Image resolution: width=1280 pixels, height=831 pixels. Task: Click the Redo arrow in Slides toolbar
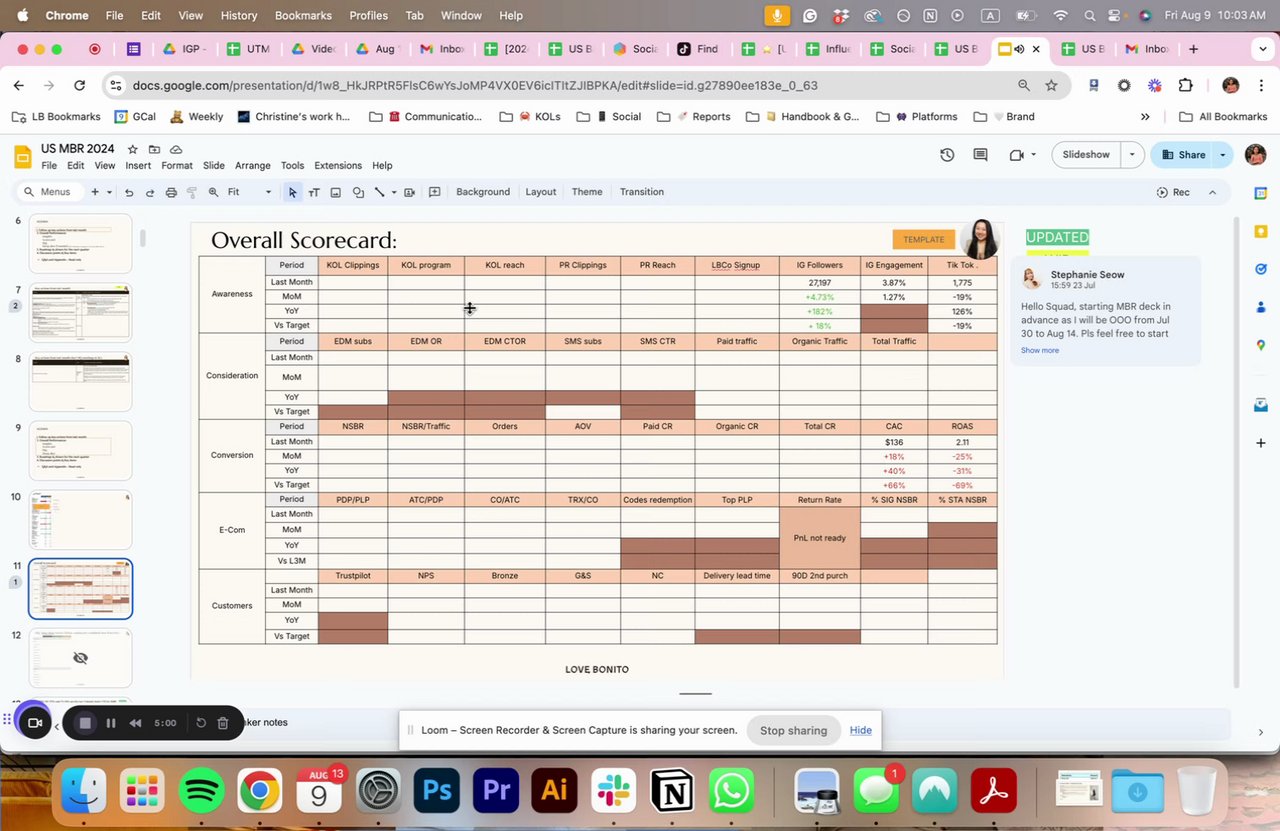(150, 192)
